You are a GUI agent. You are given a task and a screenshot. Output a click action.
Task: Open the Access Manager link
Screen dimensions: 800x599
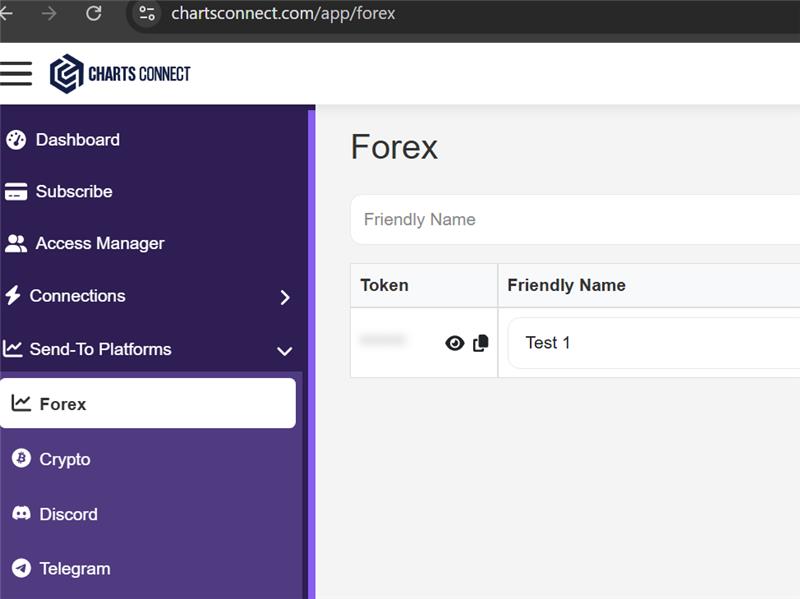pyautogui.click(x=99, y=244)
